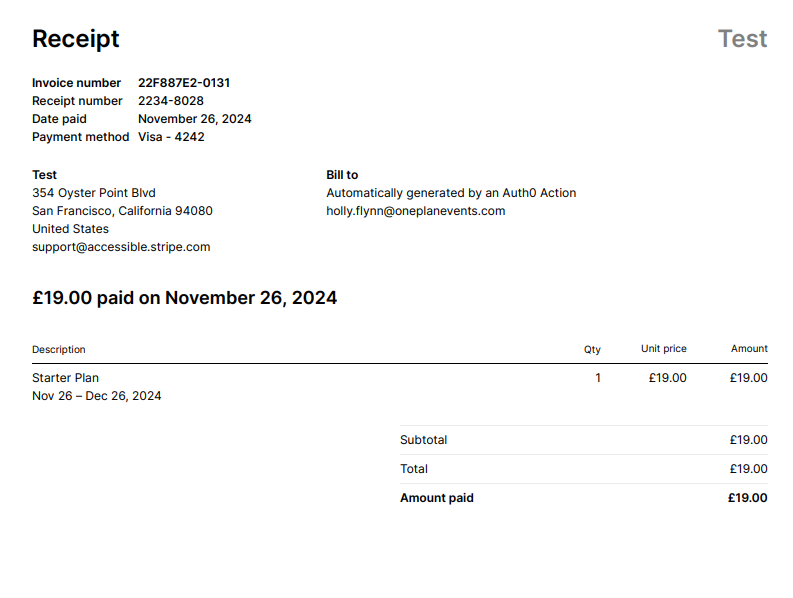This screenshot has height=598, width=793.
Task: Click the holly.flynn@oneplanevents.com email address
Action: tap(416, 211)
